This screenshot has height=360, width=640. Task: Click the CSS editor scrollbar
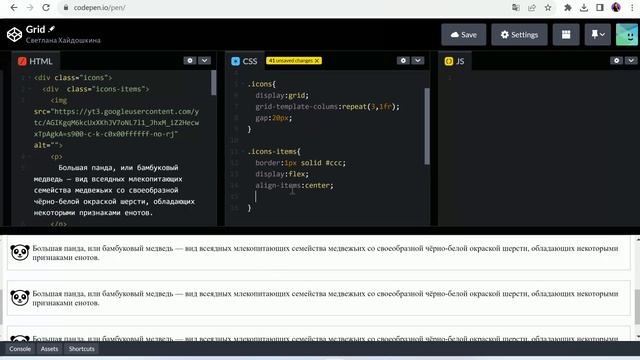427,126
